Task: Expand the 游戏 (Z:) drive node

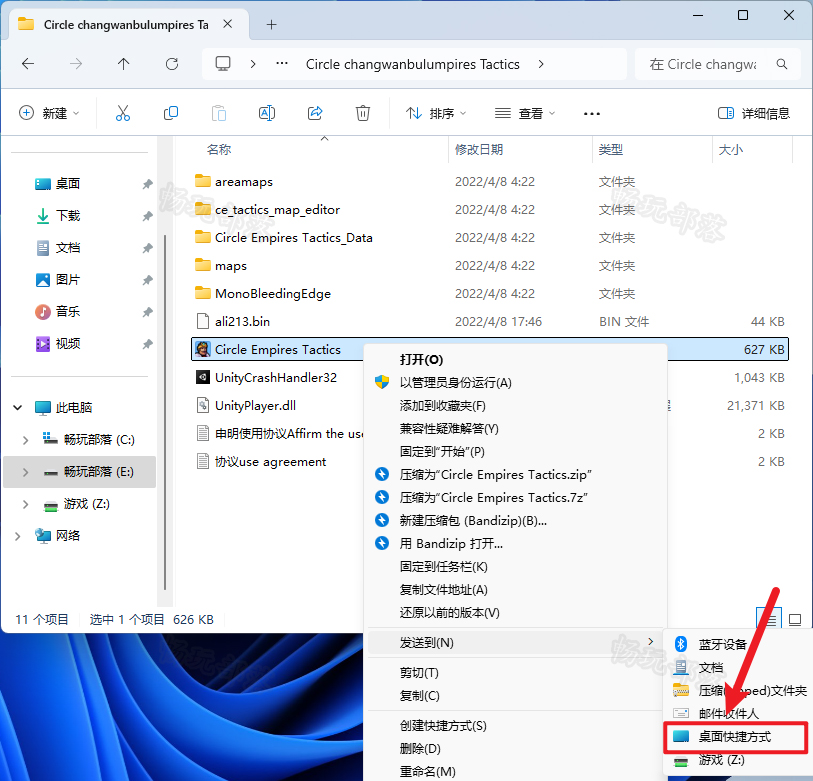Action: pos(25,504)
